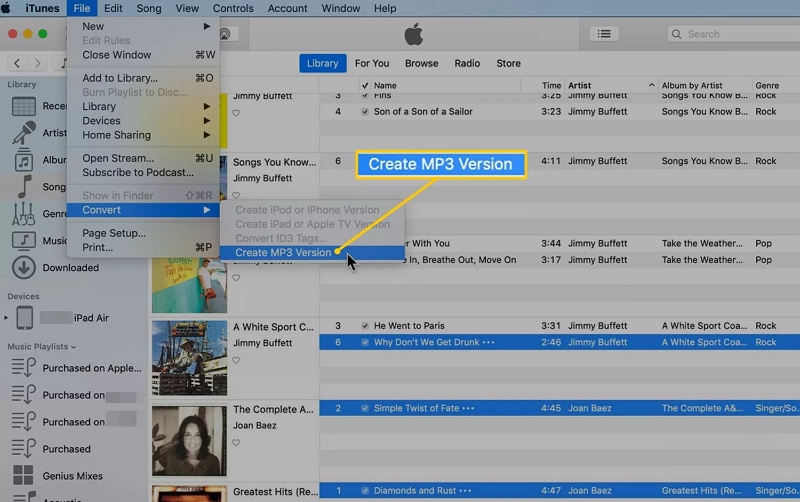Uncheck Why Don't We Get Drunk
This screenshot has height=502, width=800.
(365, 342)
